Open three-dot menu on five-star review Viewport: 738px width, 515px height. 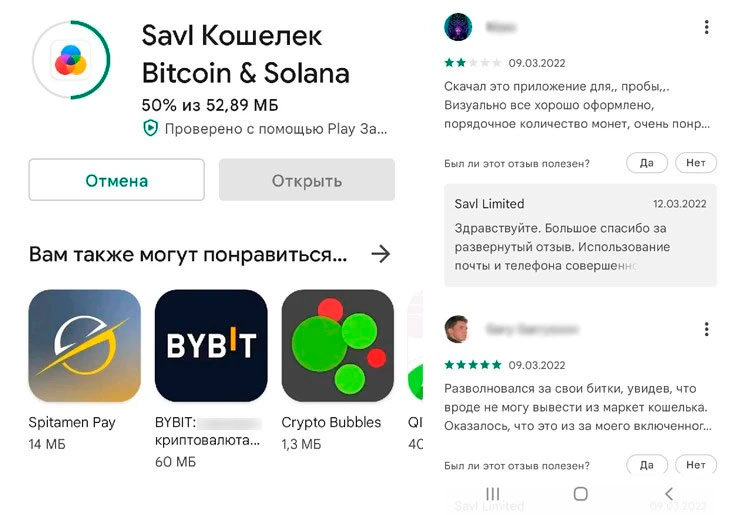706,329
